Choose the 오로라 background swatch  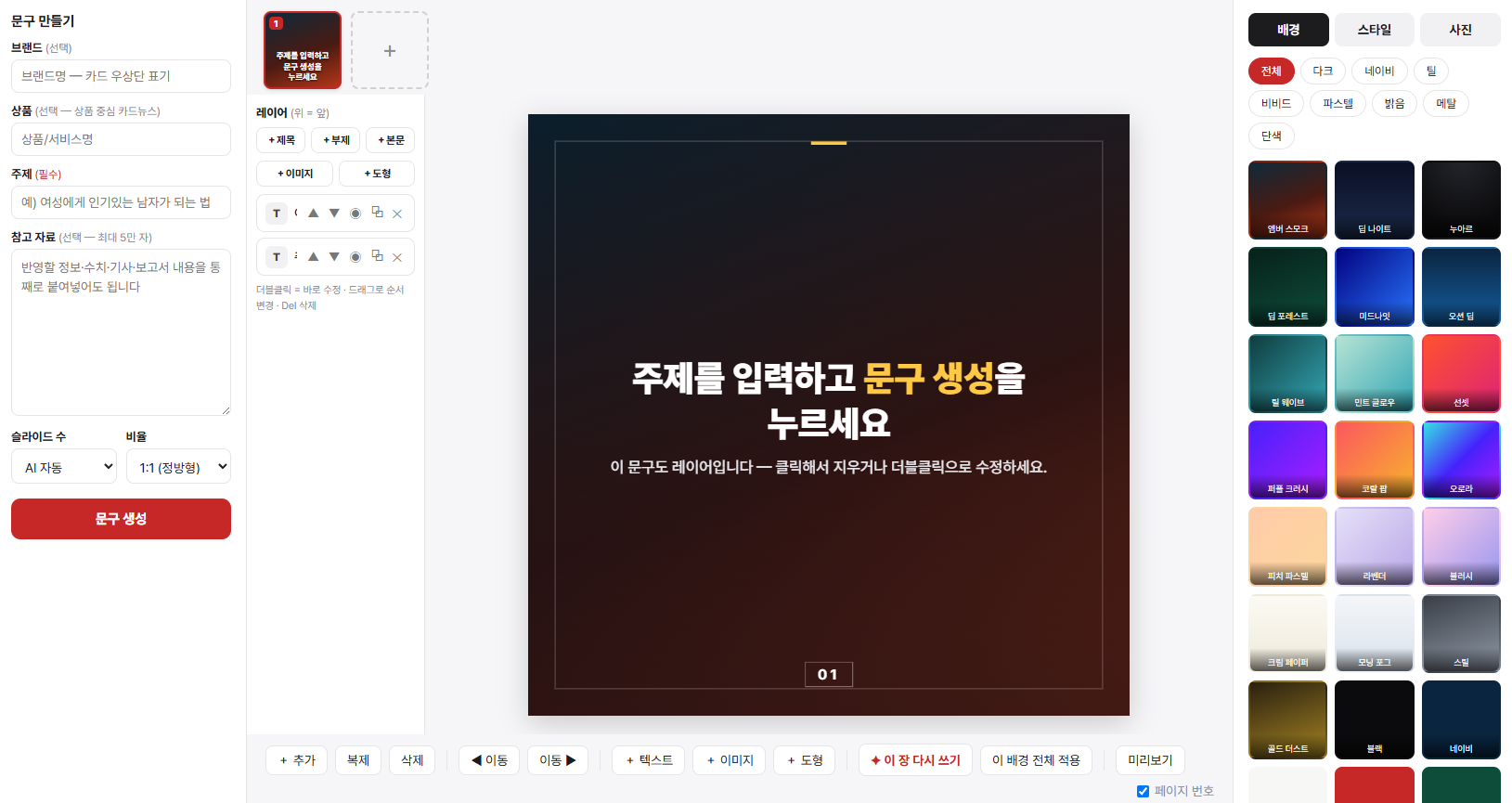(1461, 460)
